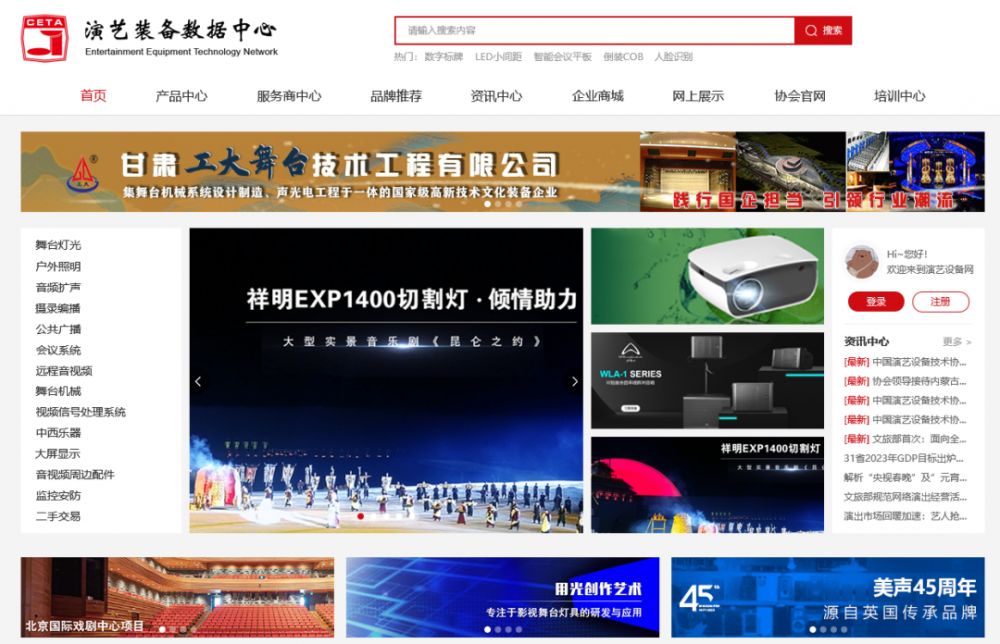Select hot keyword 智能会议平板
The width and height of the screenshot is (1000, 644).
point(562,57)
